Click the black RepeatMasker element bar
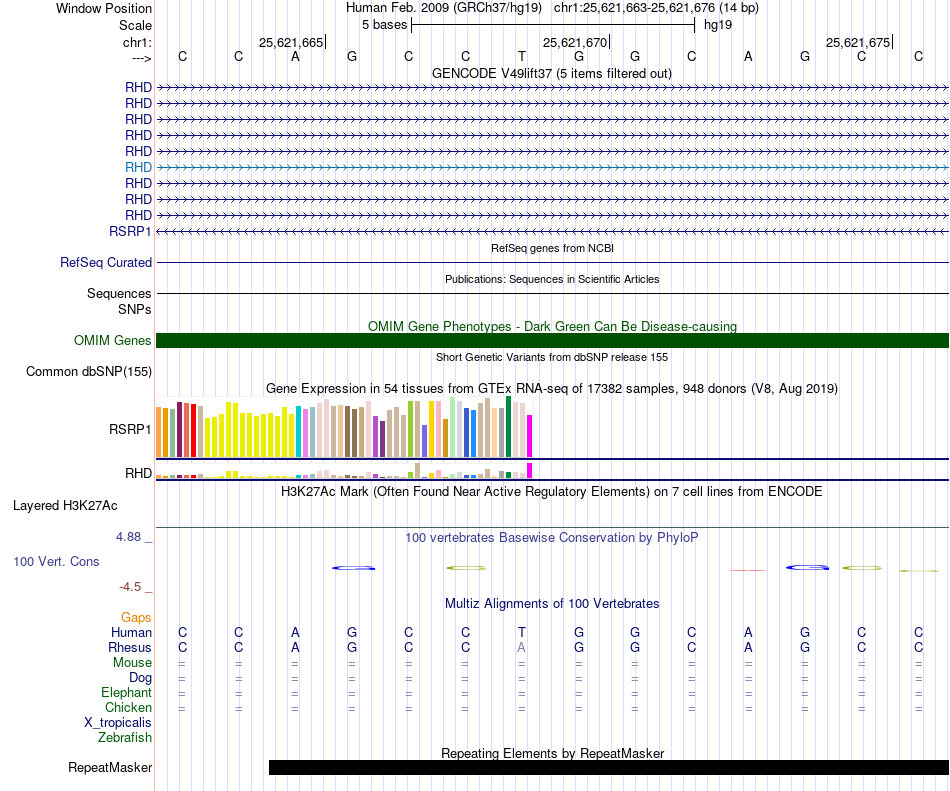 click(609, 767)
